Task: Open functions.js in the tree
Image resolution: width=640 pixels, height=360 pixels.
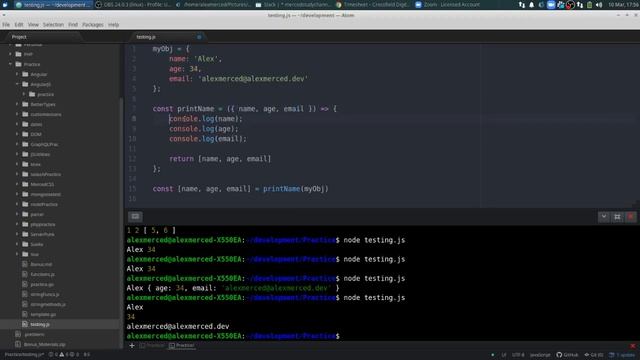Action: tap(42, 275)
